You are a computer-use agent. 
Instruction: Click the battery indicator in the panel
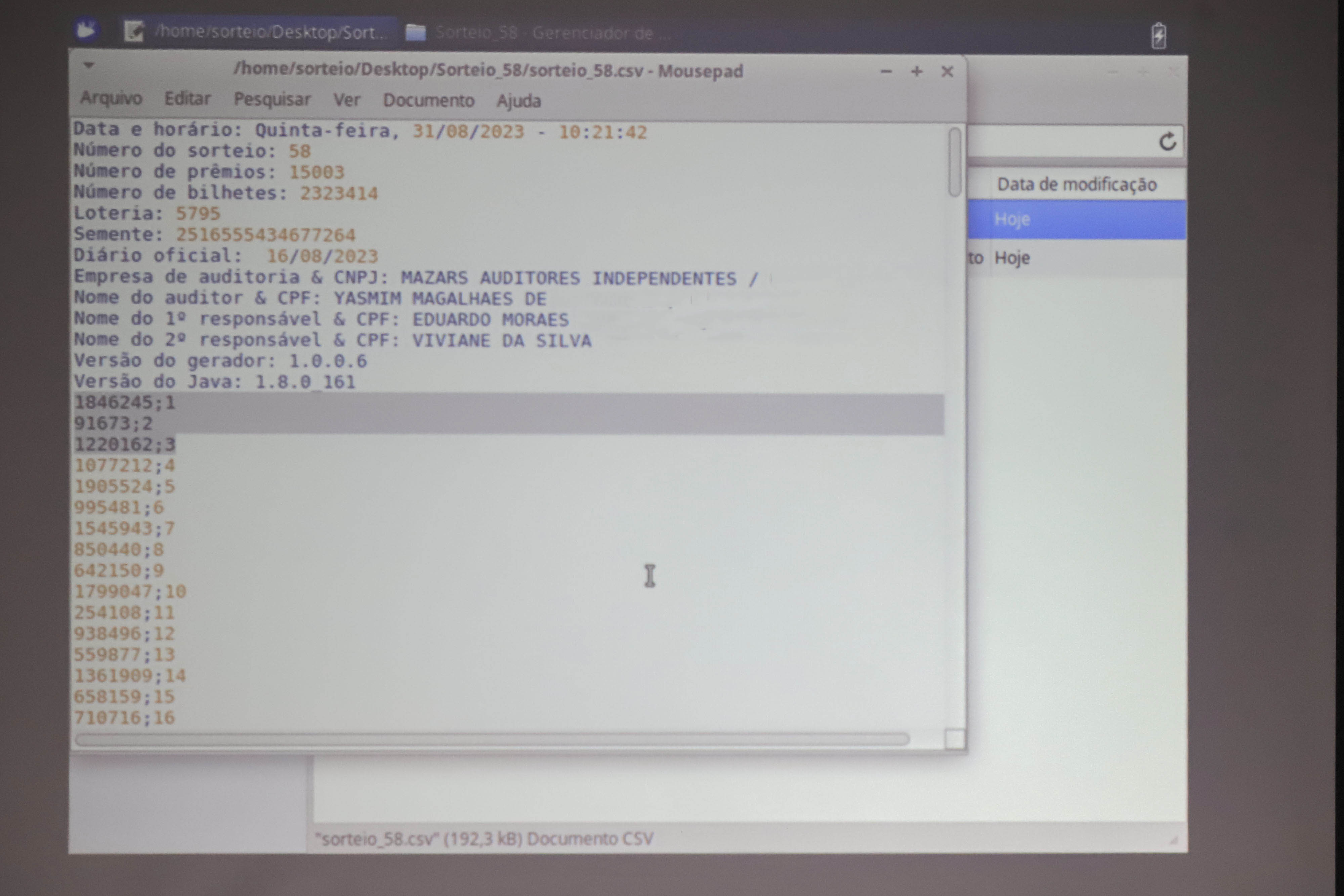click(x=1158, y=36)
